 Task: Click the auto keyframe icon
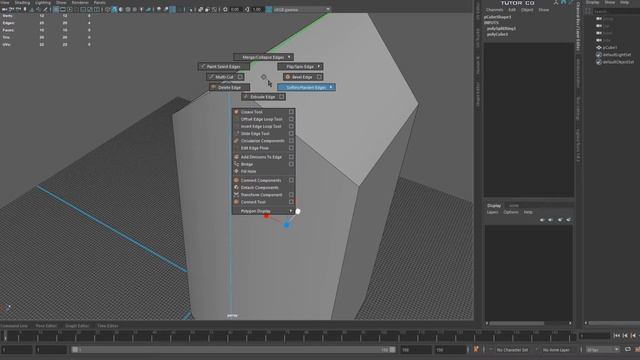(x=476, y=349)
